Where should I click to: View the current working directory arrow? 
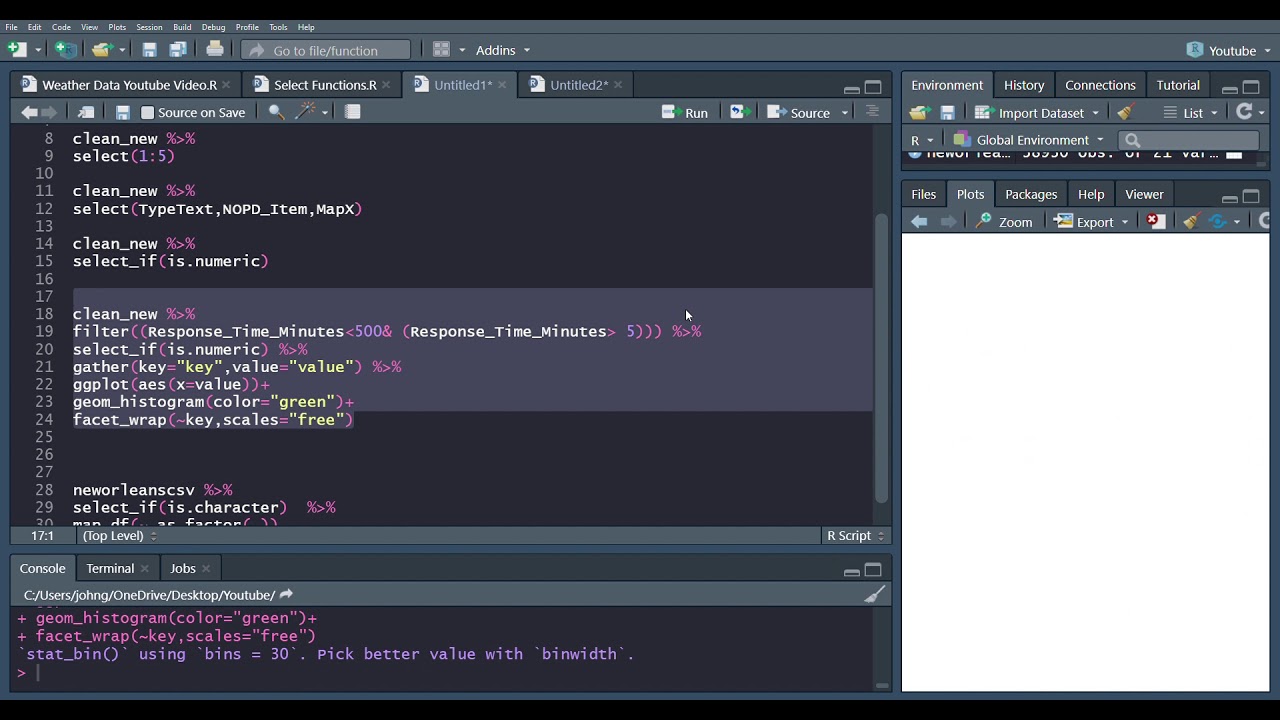[286, 595]
